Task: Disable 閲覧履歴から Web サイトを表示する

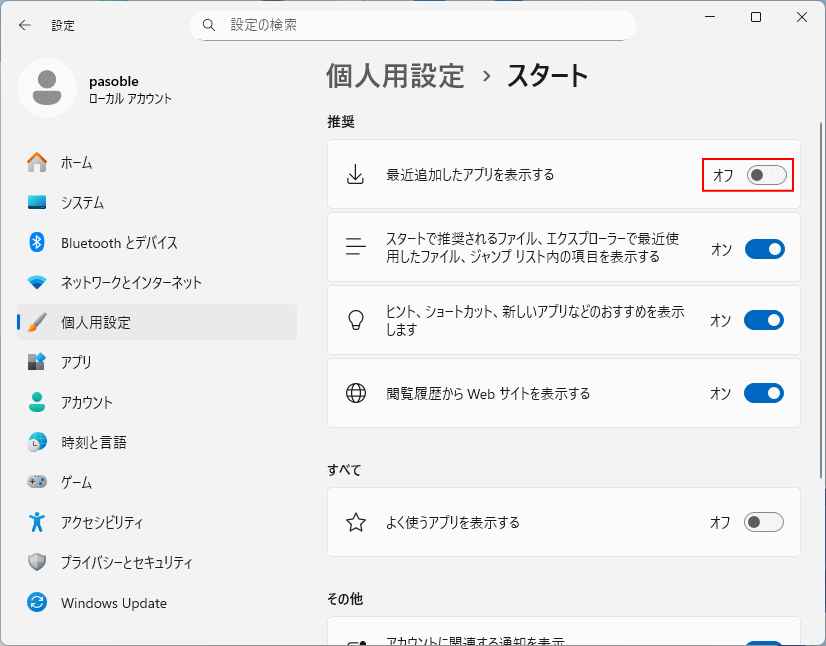Action: (763, 393)
